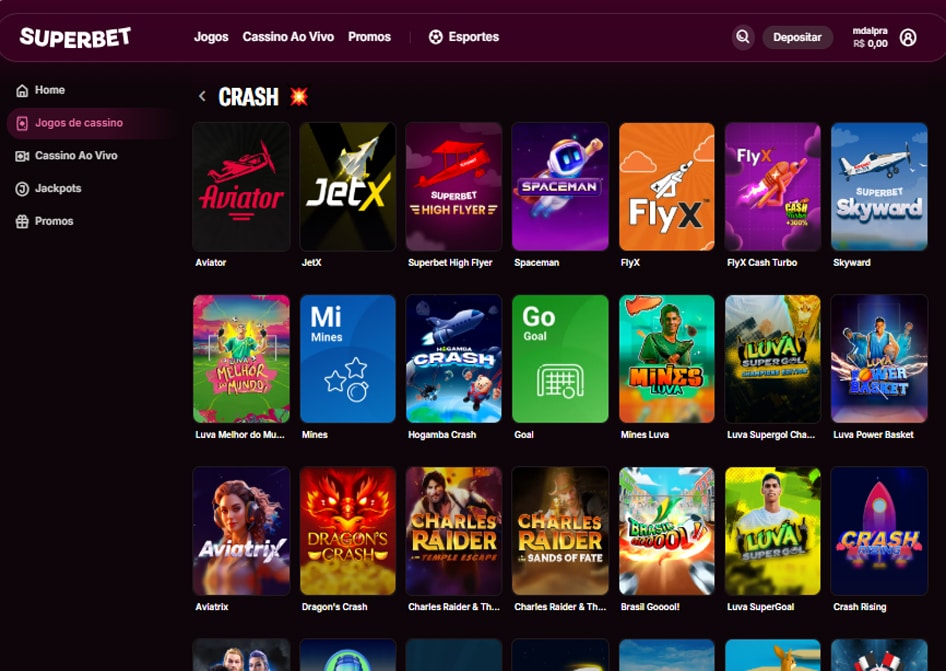The image size is (946, 671).
Task: Switch to Cassino Ao Vivo in top navigation
Action: [288, 37]
